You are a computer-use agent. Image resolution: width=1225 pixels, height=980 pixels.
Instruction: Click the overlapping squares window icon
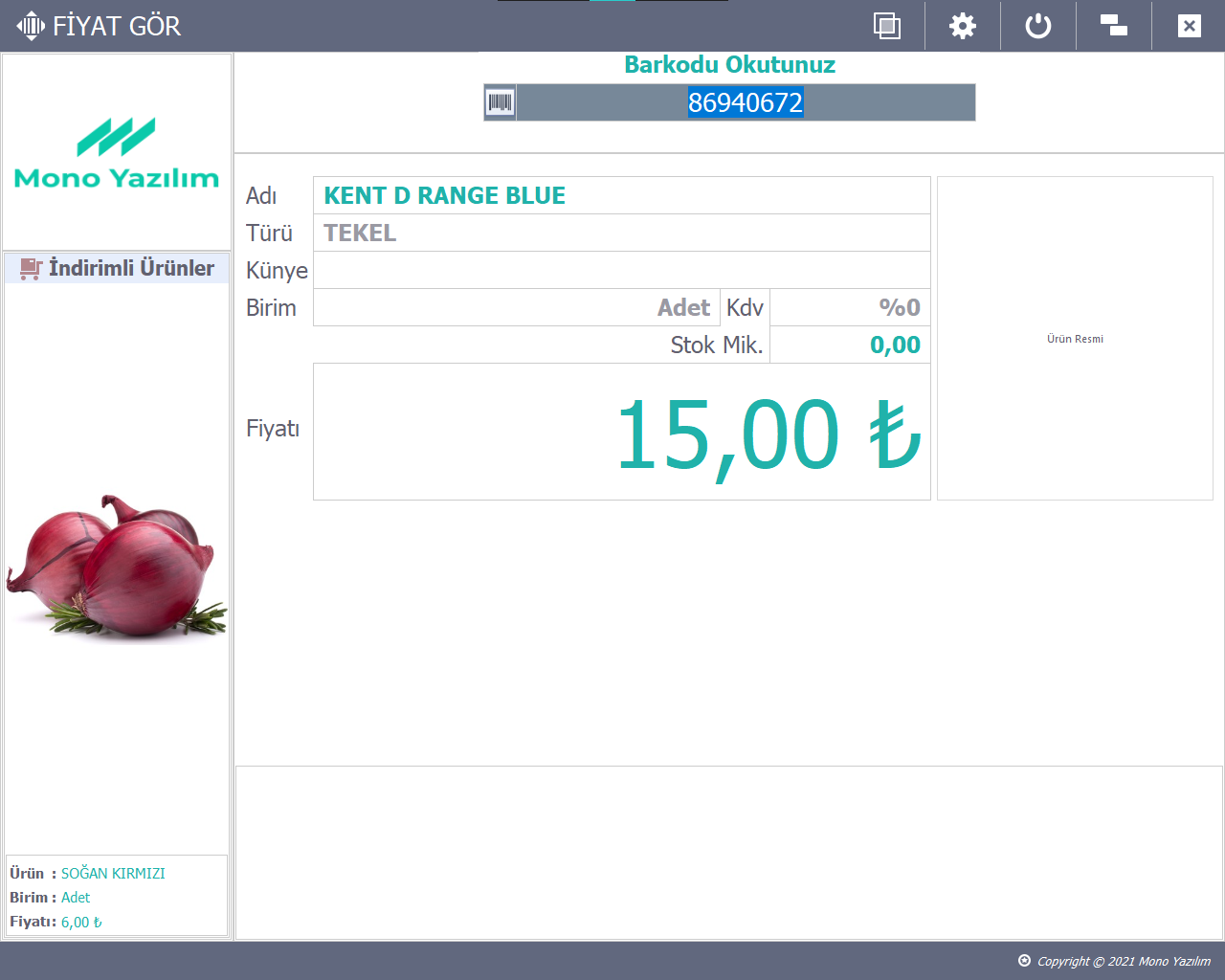[x=887, y=26]
